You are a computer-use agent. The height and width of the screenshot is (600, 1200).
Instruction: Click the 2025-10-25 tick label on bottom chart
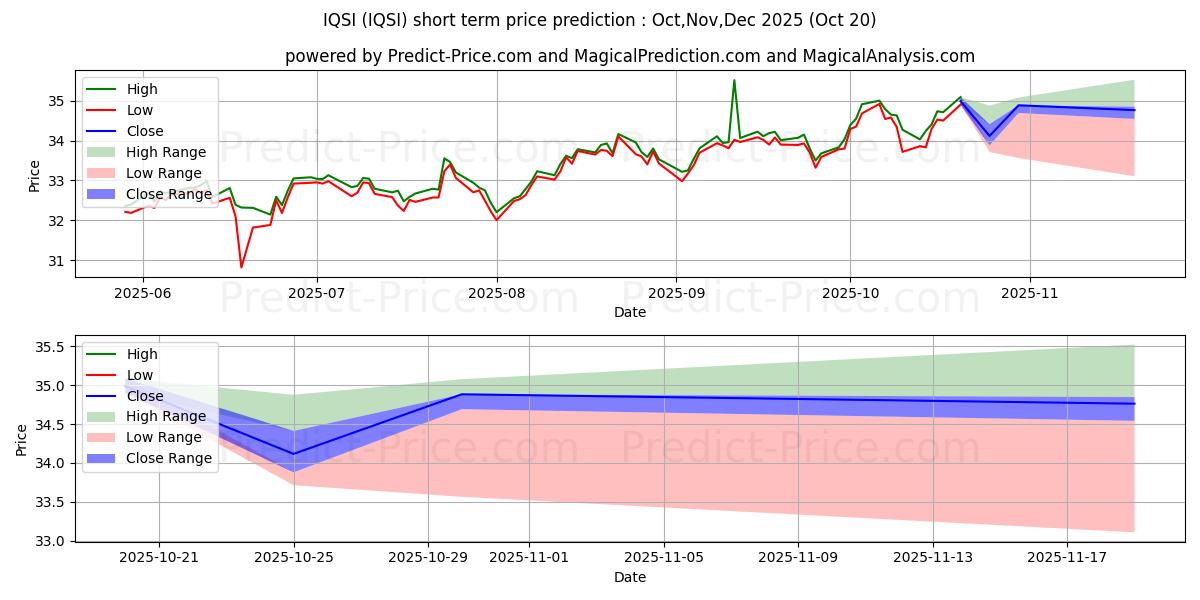[294, 556]
